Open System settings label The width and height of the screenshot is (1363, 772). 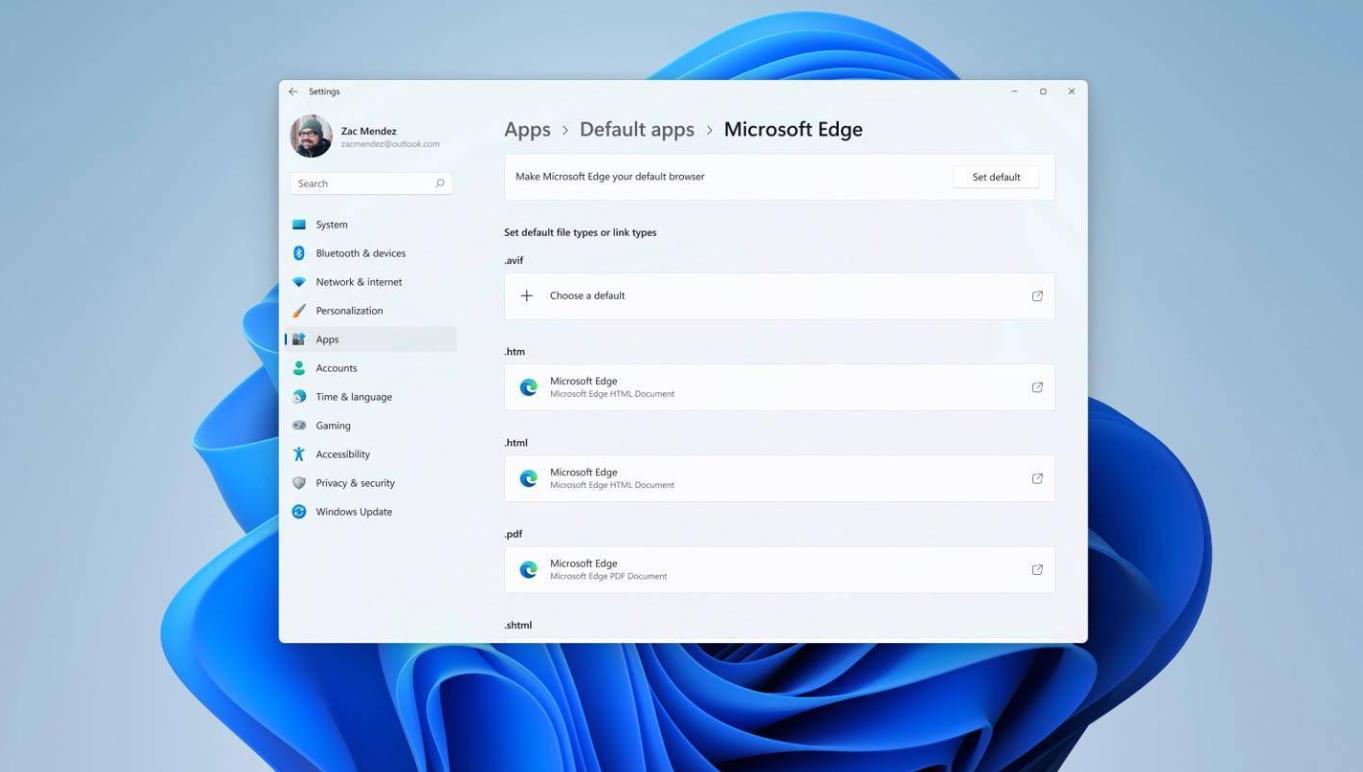tap(332, 224)
